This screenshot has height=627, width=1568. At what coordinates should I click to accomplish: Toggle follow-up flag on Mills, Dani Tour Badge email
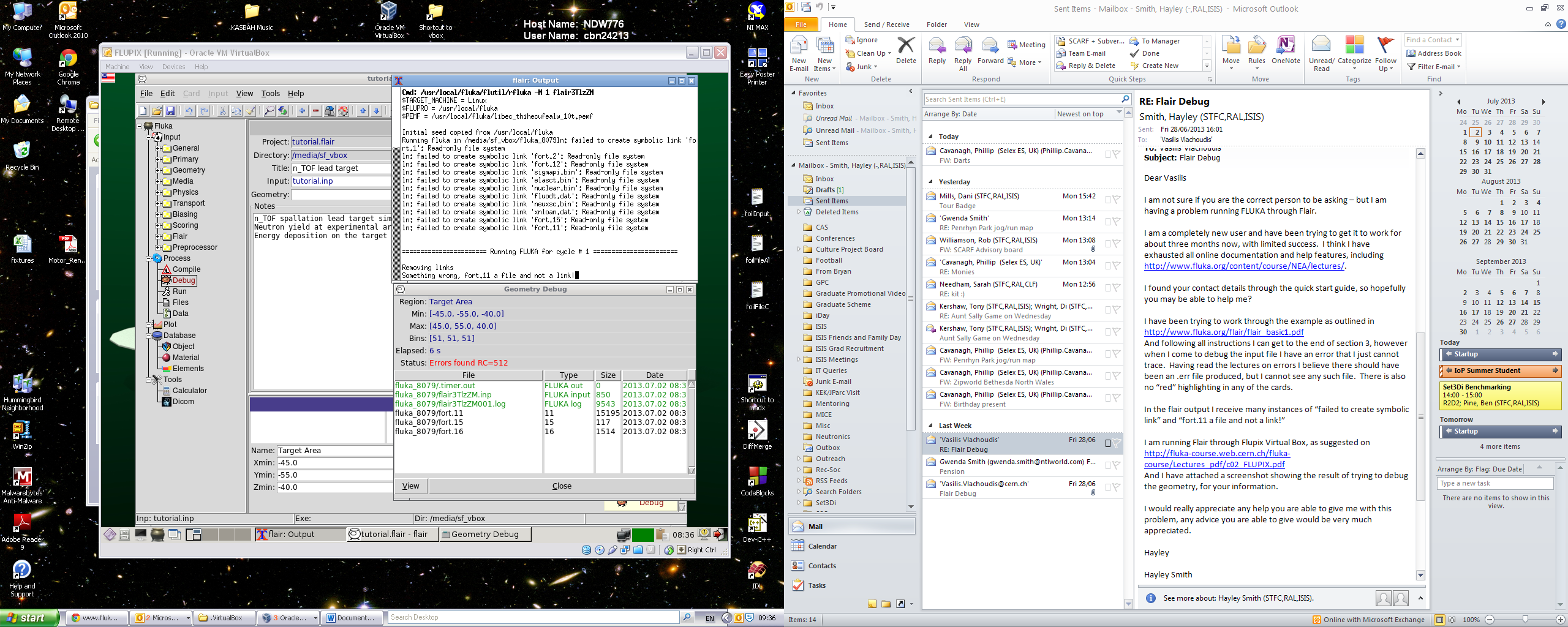tap(1117, 200)
